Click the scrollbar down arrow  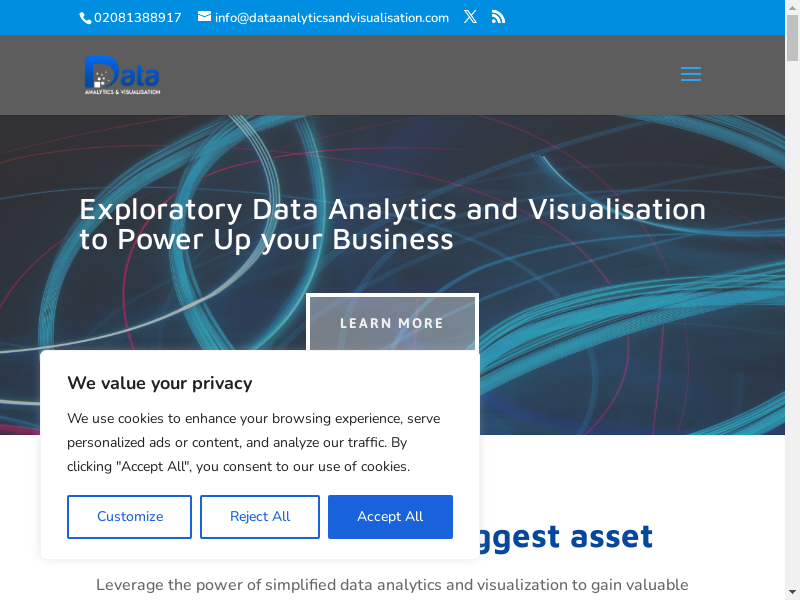point(792,593)
